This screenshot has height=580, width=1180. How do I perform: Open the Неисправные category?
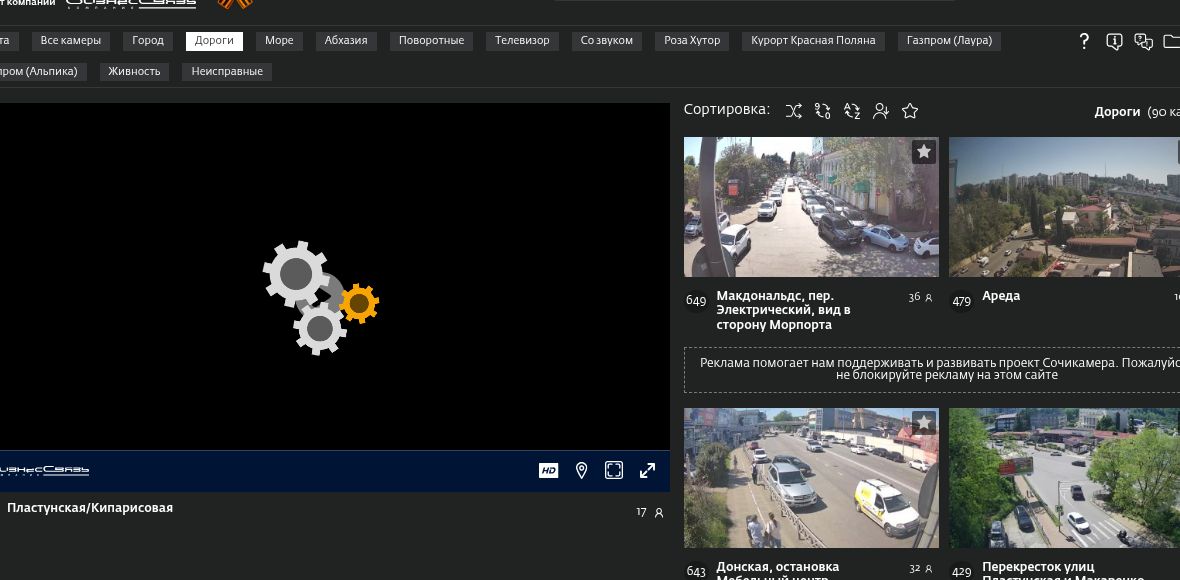(x=227, y=71)
